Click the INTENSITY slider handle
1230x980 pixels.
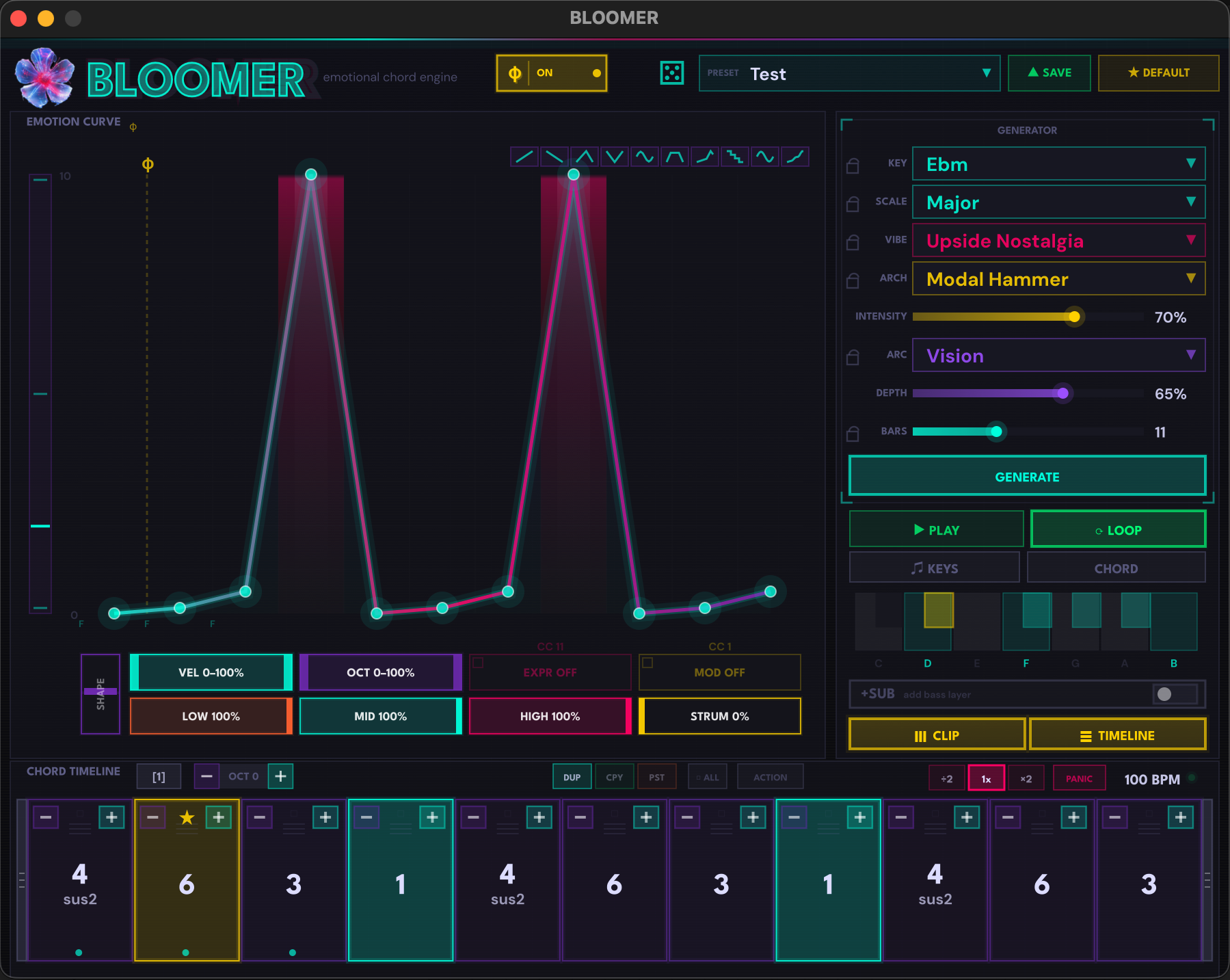(x=1074, y=317)
